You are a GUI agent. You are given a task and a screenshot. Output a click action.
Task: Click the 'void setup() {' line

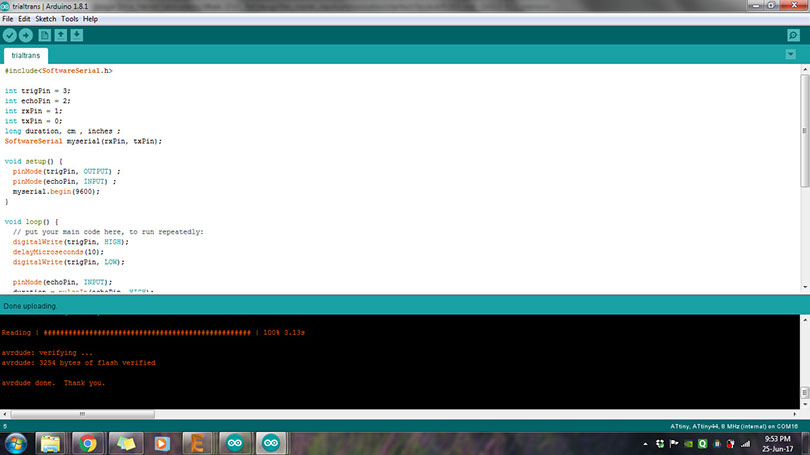coord(34,161)
